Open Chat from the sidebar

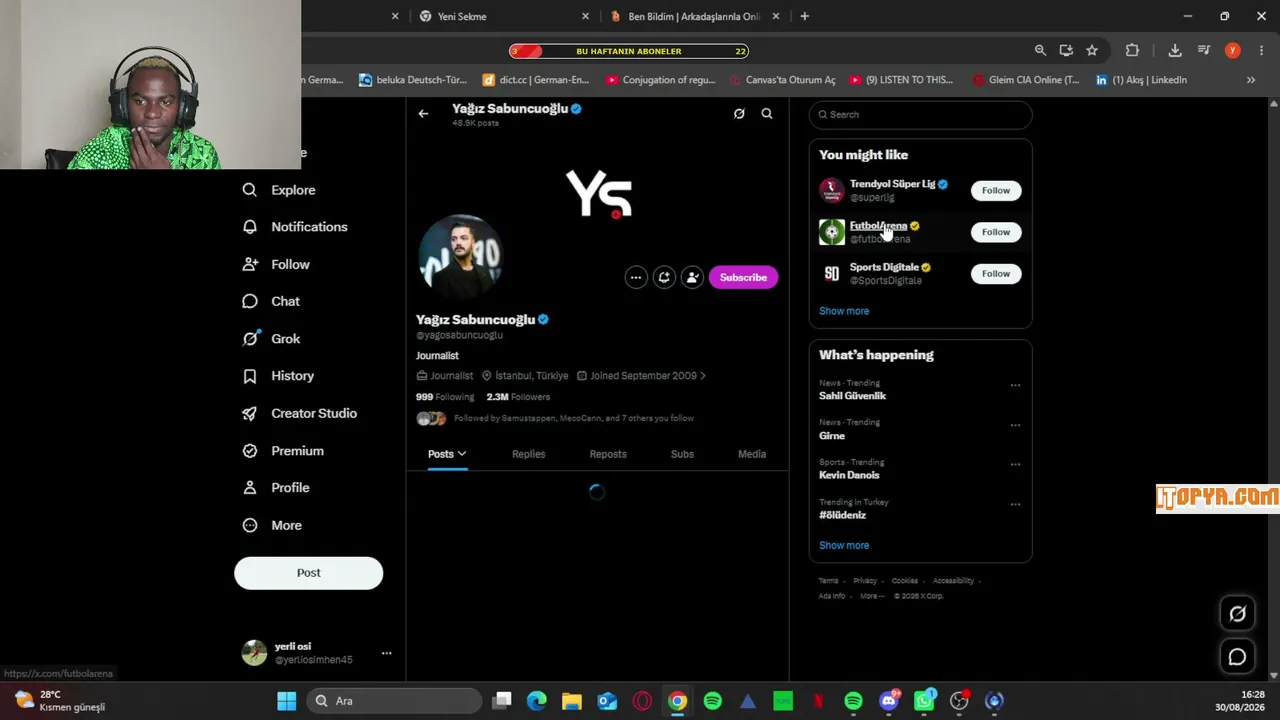click(271, 301)
